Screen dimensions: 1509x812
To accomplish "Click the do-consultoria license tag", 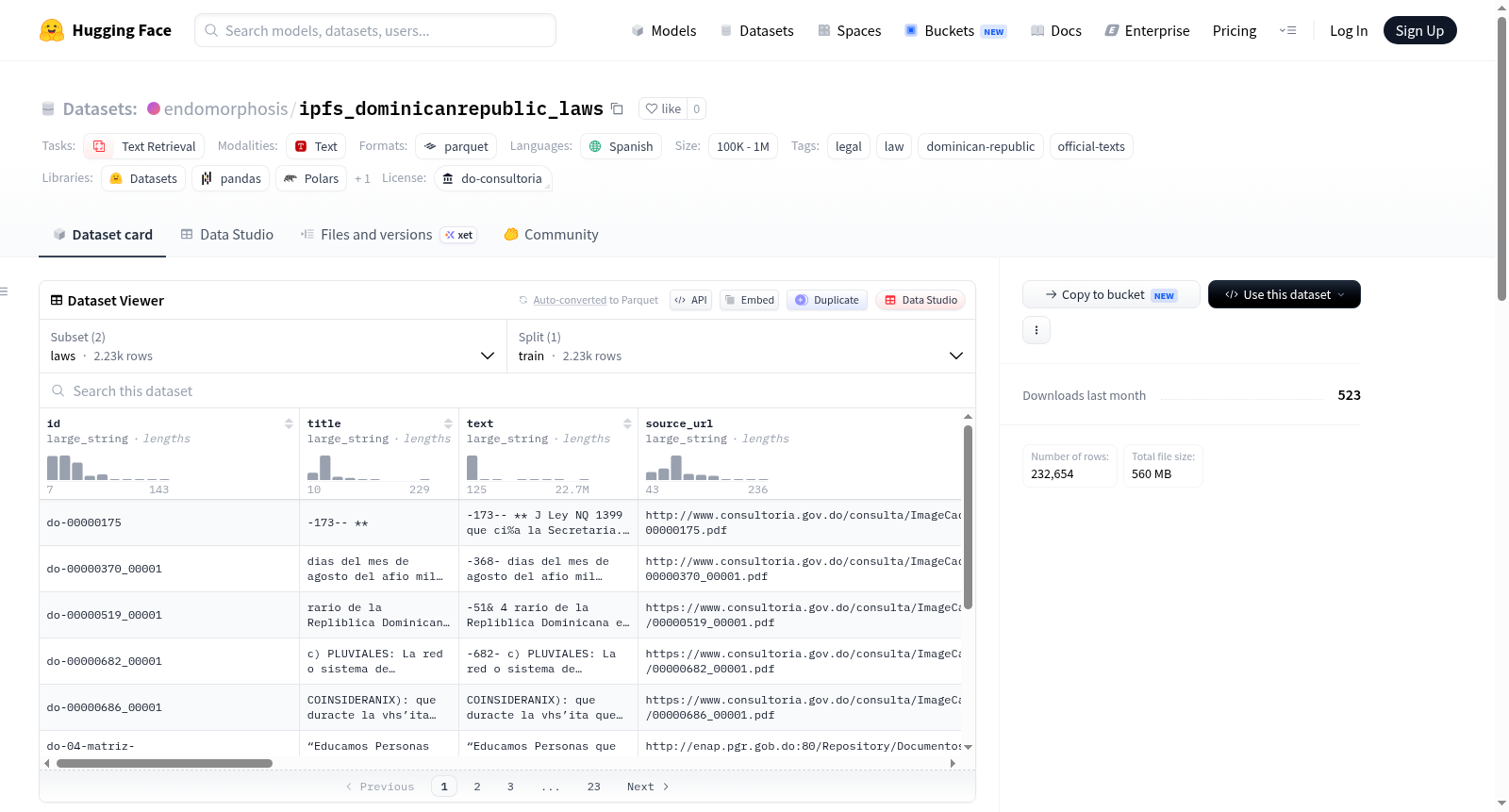I will tap(493, 178).
